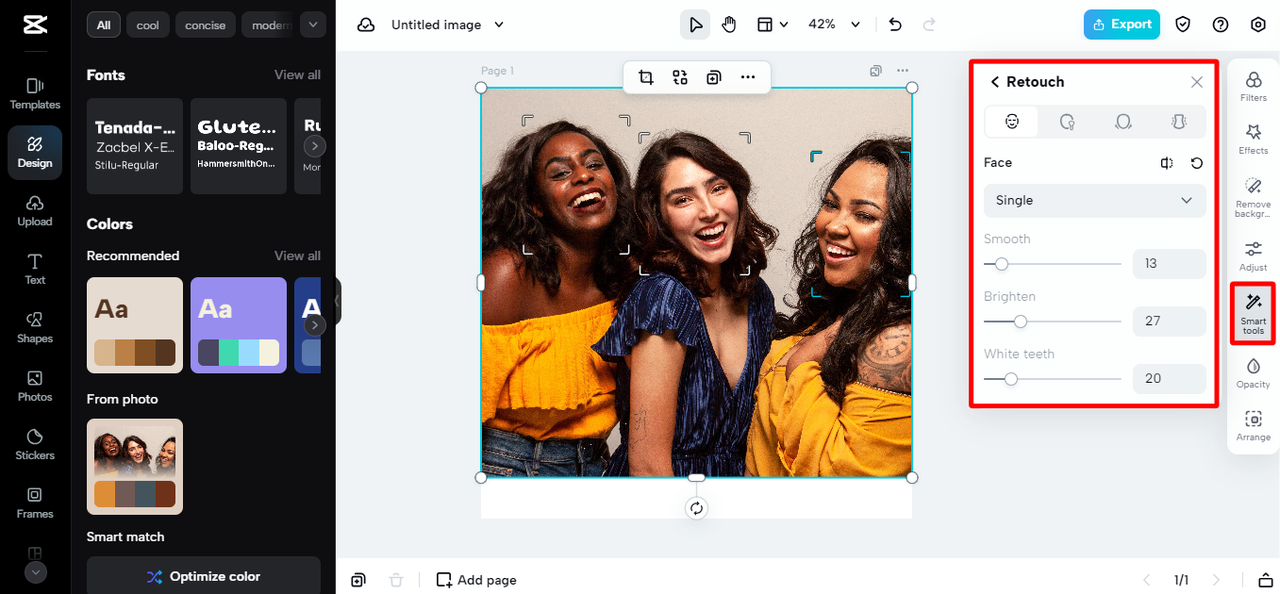The height and width of the screenshot is (594, 1280).
Task: Open the Frames sidebar panel
Action: tap(35, 503)
